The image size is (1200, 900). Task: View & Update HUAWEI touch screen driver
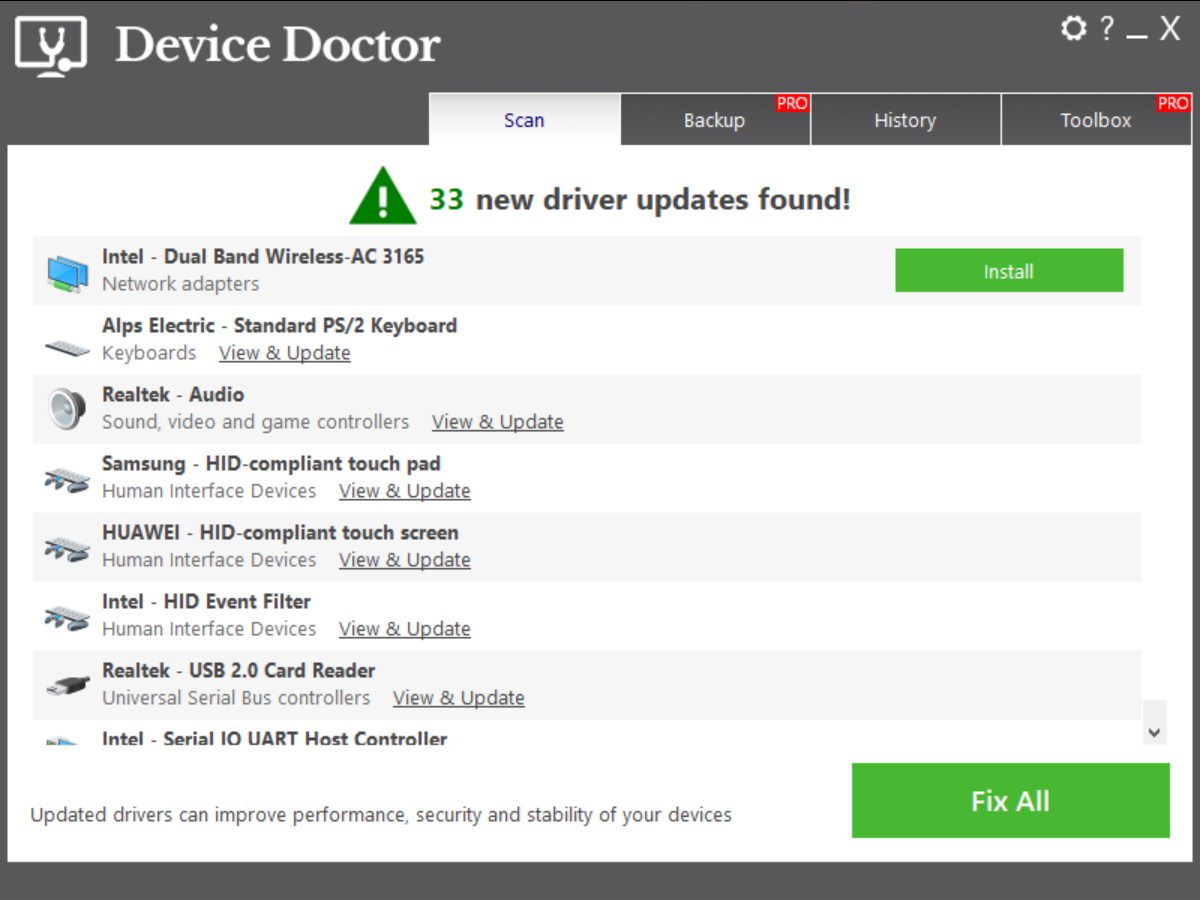pyautogui.click(x=405, y=560)
